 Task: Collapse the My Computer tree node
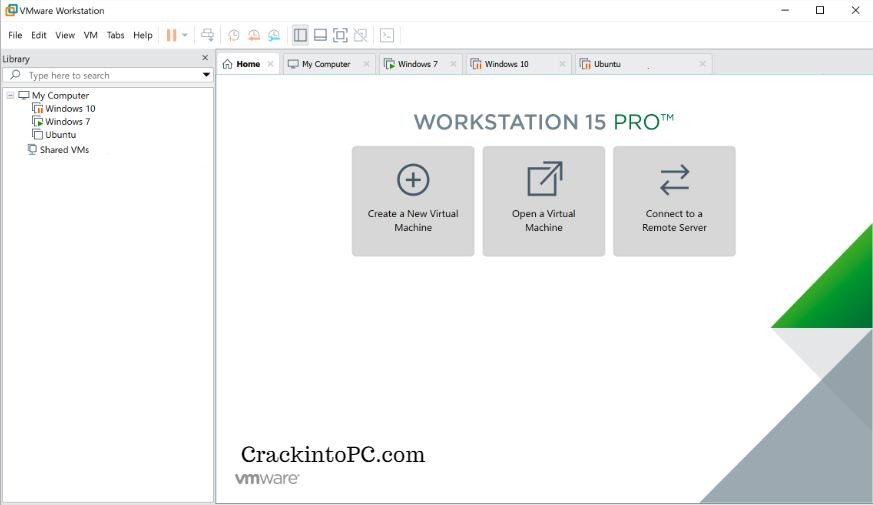[x=10, y=95]
